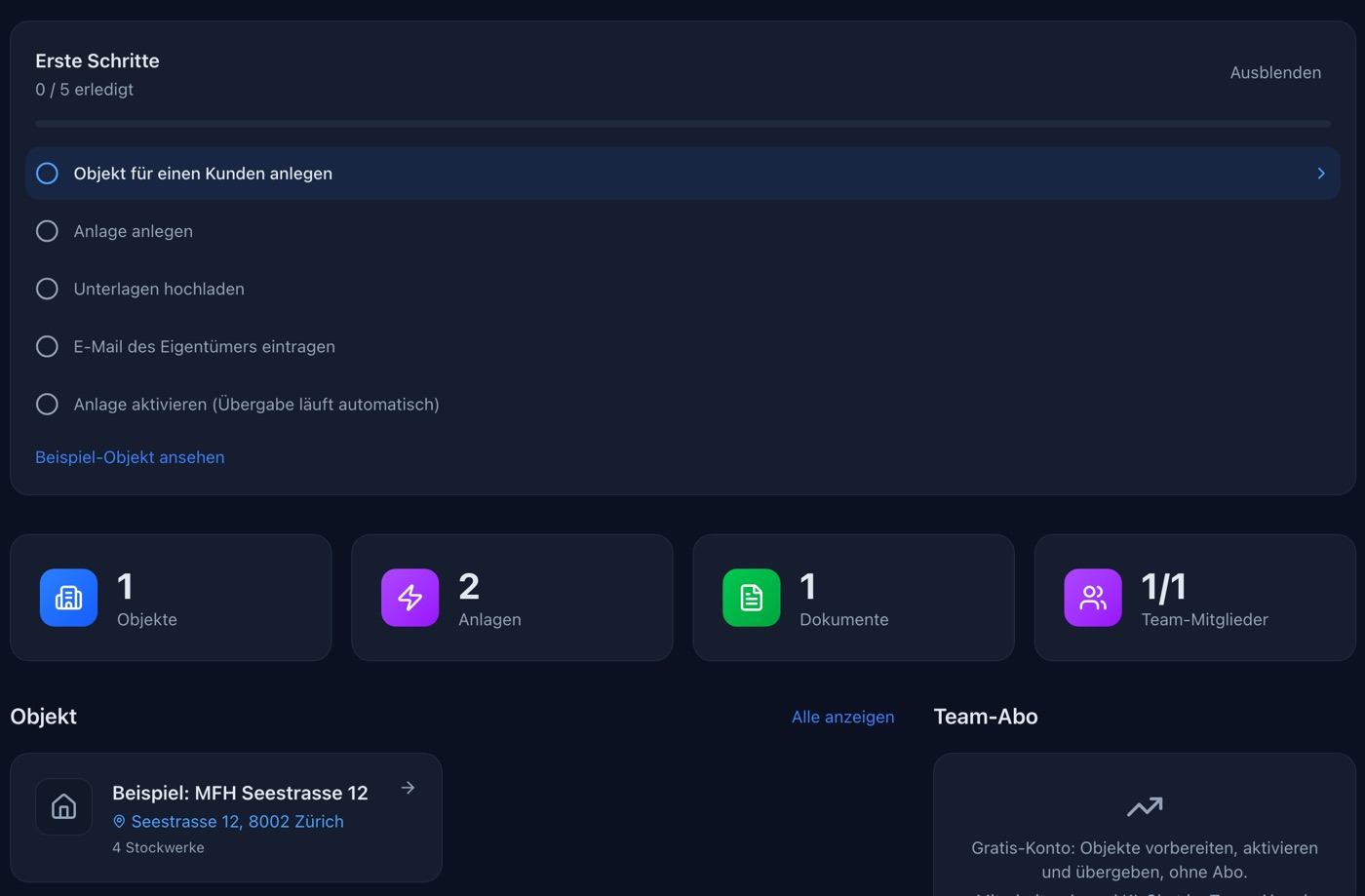This screenshot has width=1365, height=896.
Task: Check the circle for Objekt für einen Kunden anlegen
Action: (x=47, y=174)
